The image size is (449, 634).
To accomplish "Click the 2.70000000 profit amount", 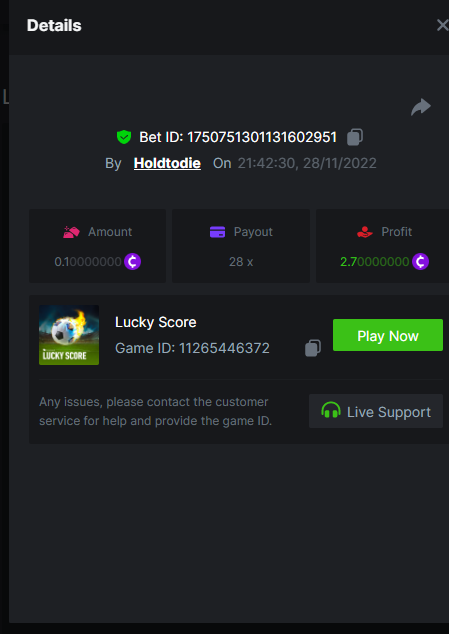I will pos(375,262).
